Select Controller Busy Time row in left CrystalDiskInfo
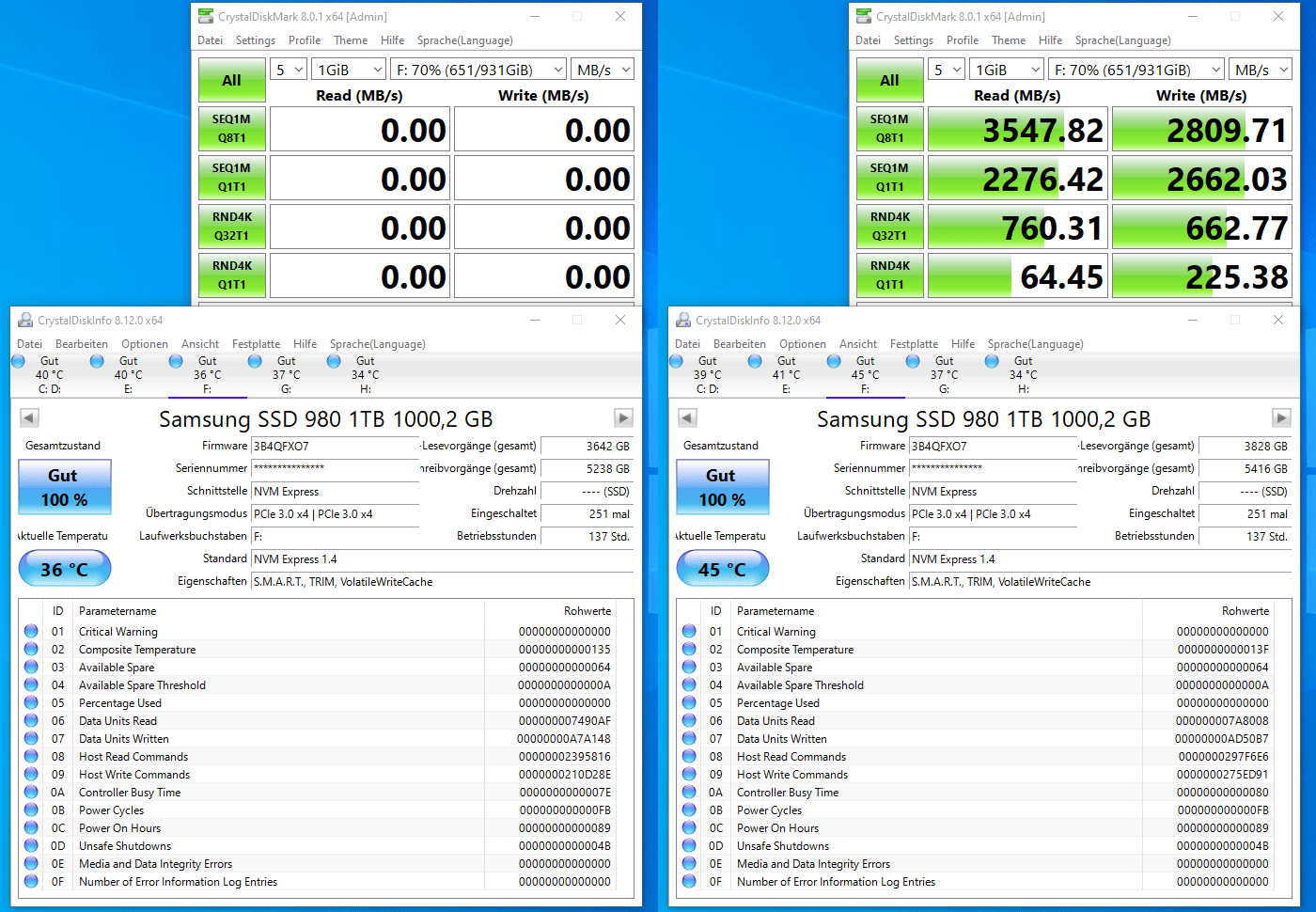 click(x=318, y=793)
